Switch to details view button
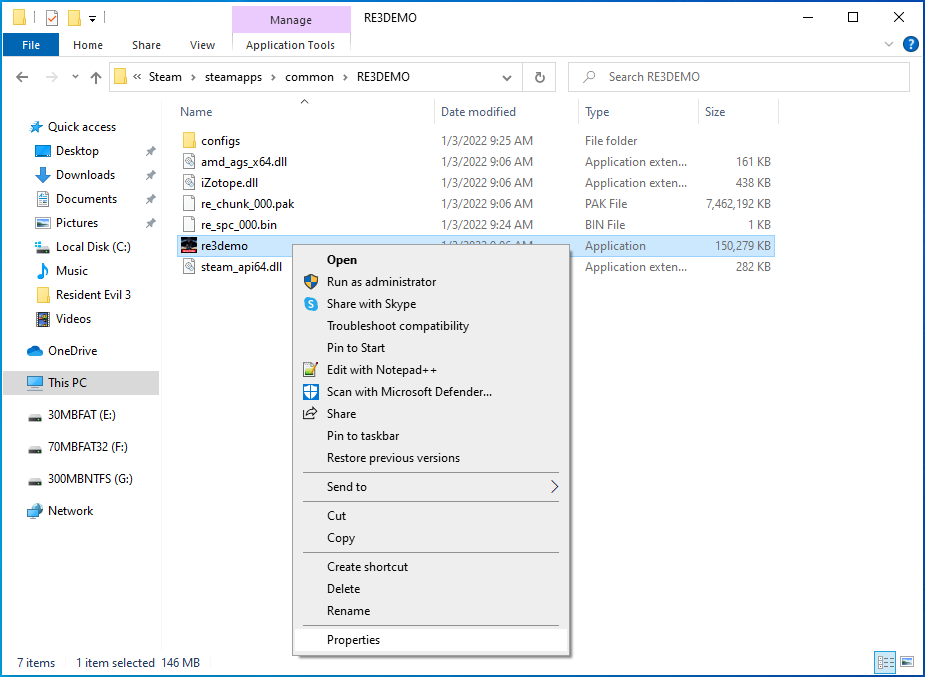 tap(885, 662)
